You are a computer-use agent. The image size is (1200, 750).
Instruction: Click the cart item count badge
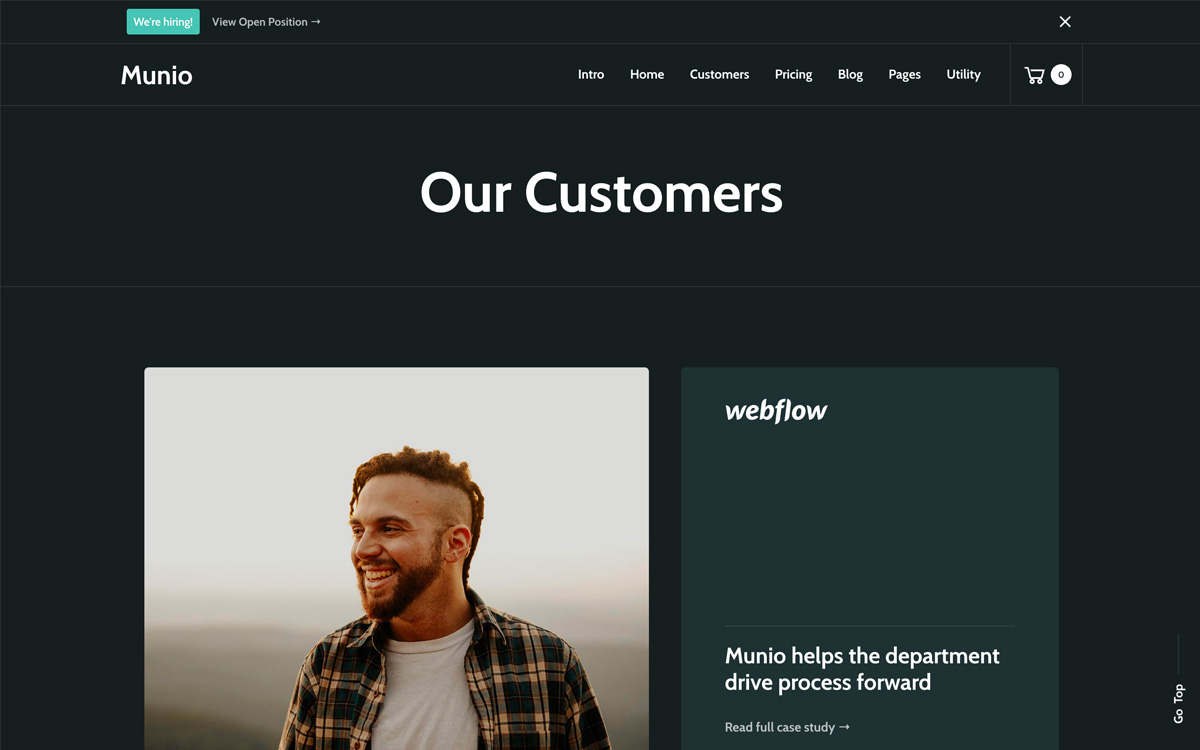(1061, 75)
